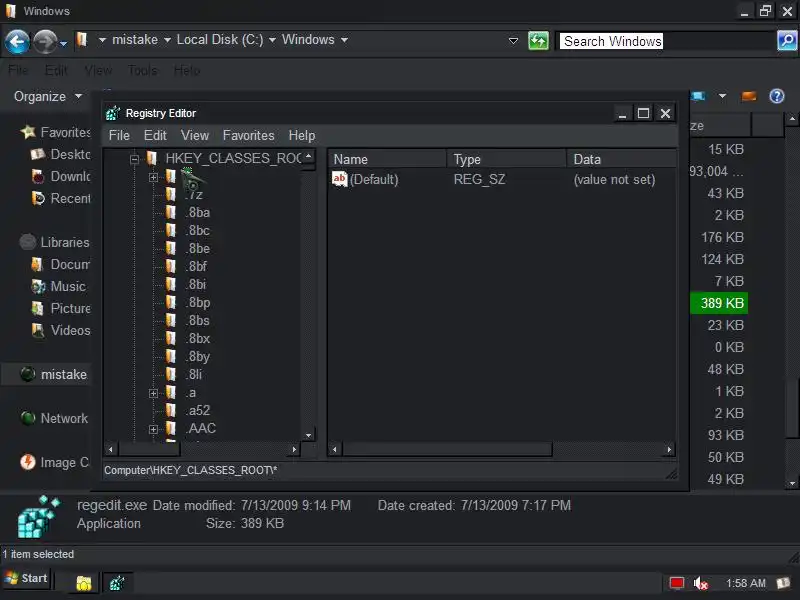The width and height of the screenshot is (800, 600).
Task: Open the Pictures library in sidebar
Action: 60,308
